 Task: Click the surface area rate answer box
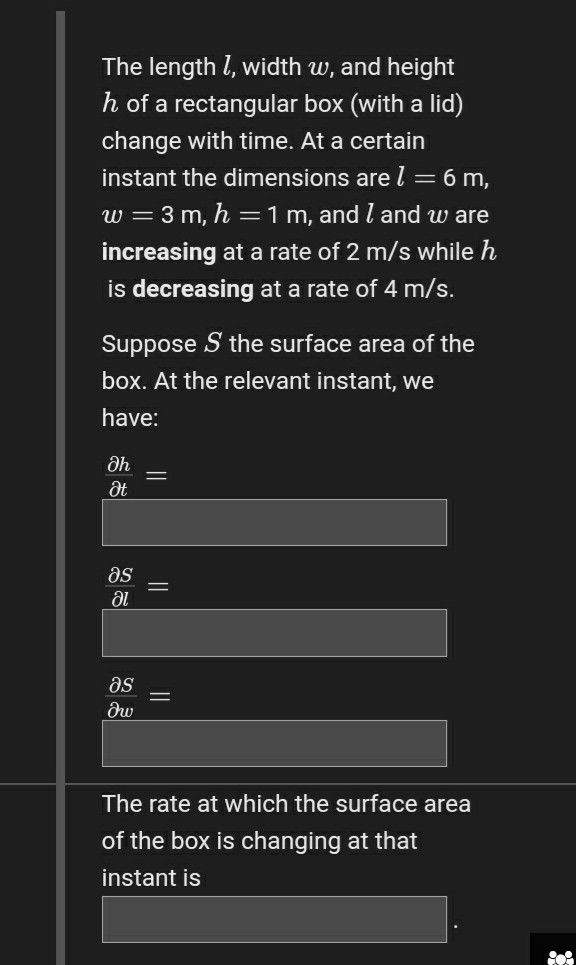click(274, 919)
